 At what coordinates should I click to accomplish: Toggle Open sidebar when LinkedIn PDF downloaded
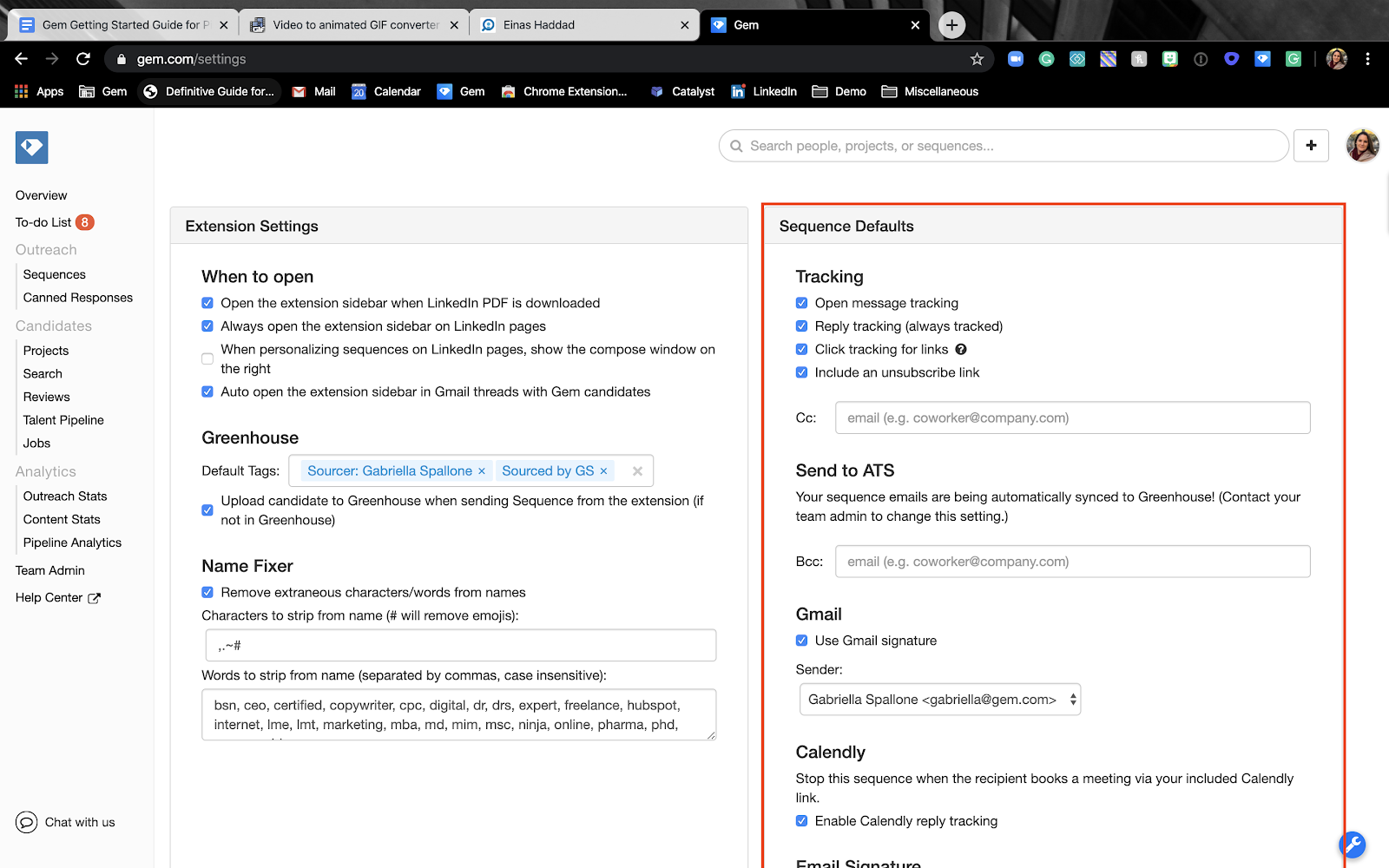pyautogui.click(x=207, y=303)
